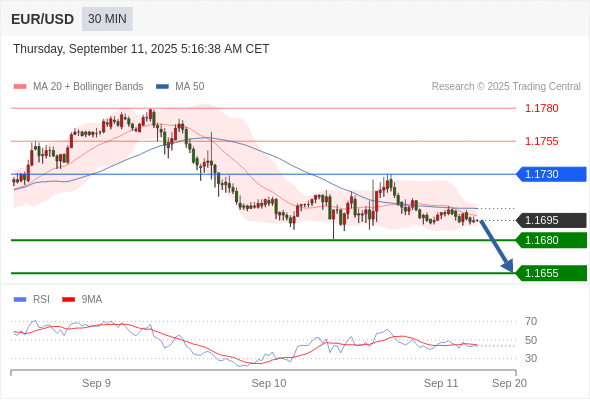This screenshot has height=400, width=590.
Task: Click the 1.1780 resistance level label
Action: (x=542, y=108)
